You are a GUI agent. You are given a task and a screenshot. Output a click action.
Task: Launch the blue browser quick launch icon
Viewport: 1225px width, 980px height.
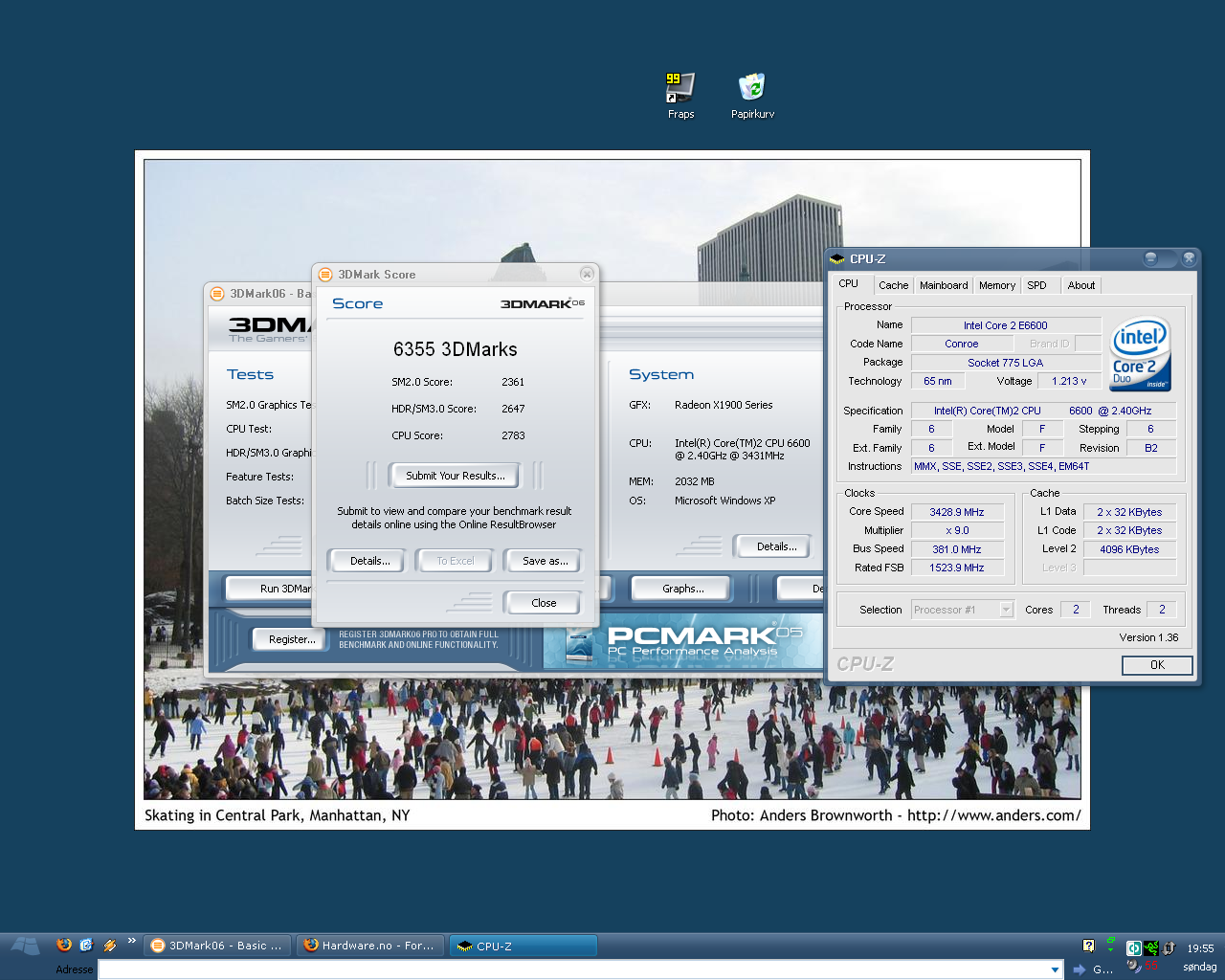(86, 945)
